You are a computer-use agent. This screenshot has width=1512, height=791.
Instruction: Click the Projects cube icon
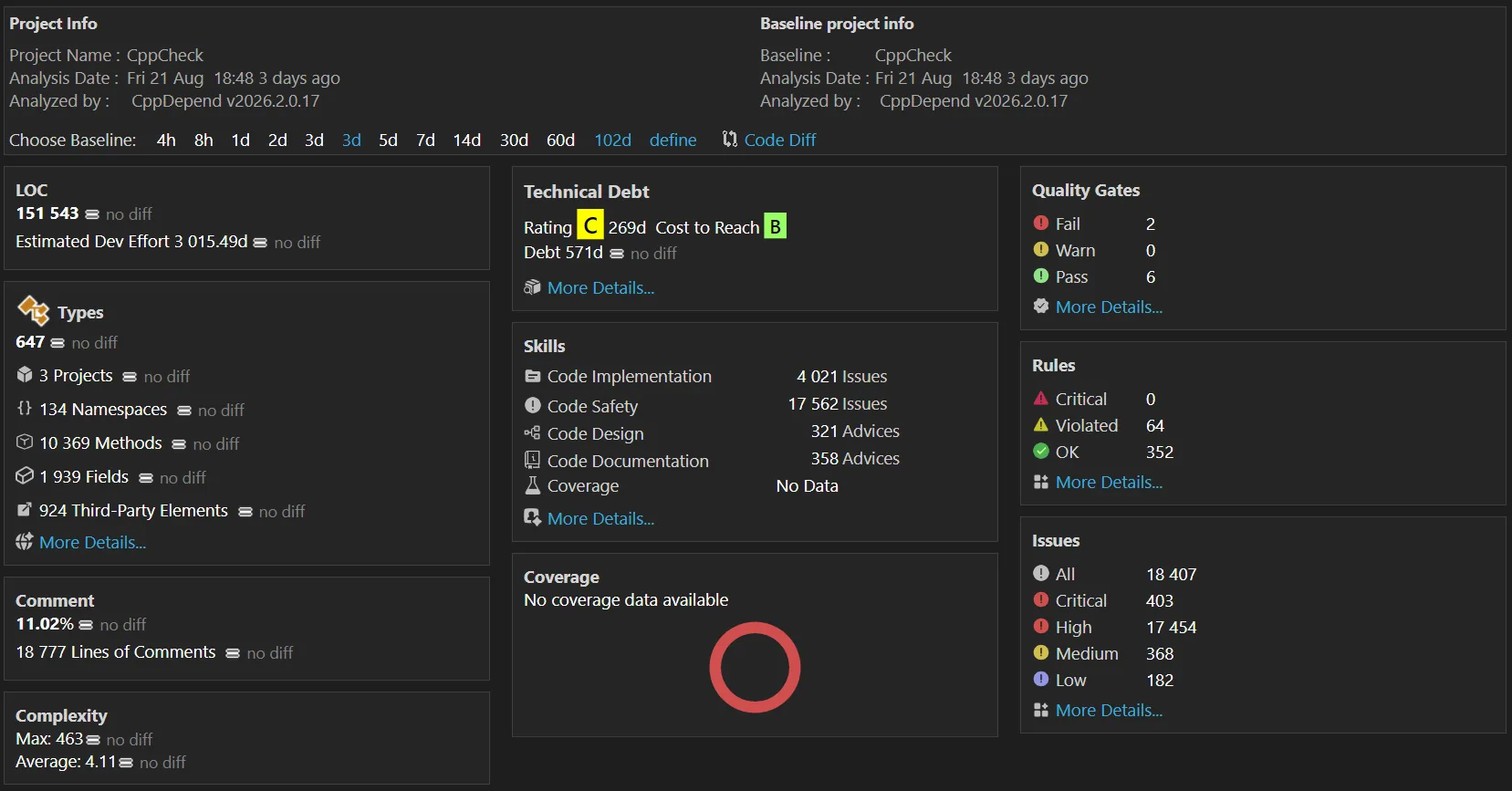click(25, 375)
